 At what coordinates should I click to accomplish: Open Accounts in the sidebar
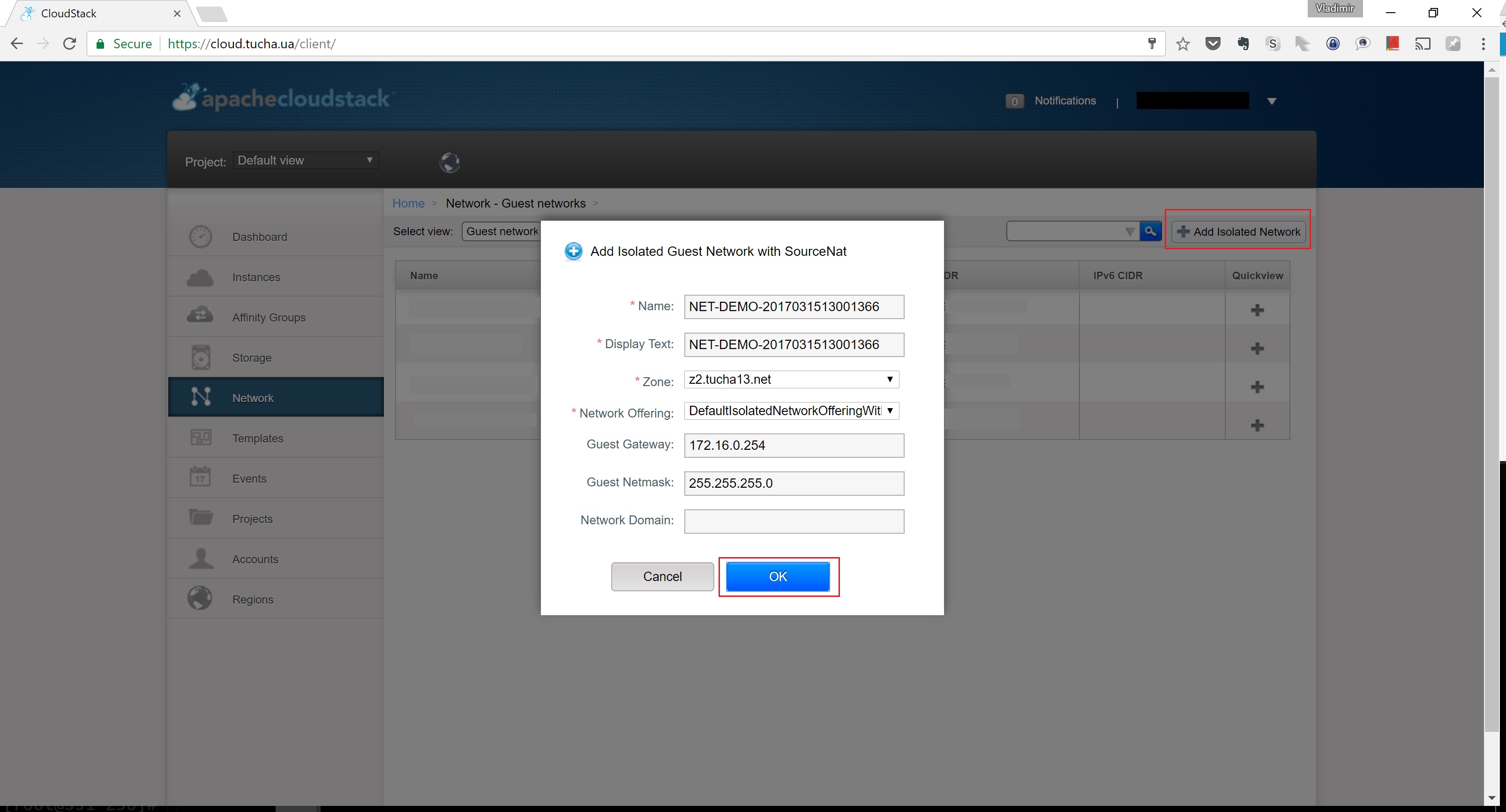pyautogui.click(x=275, y=559)
